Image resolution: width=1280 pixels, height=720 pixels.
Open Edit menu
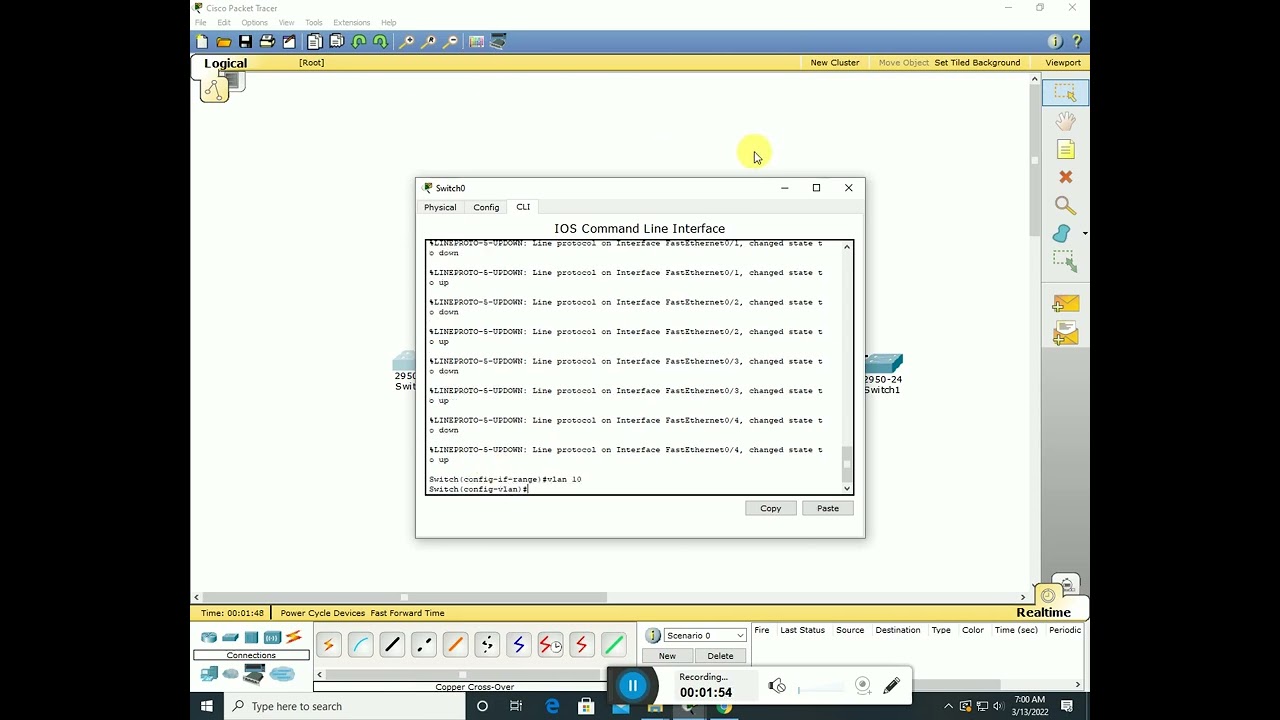224,22
